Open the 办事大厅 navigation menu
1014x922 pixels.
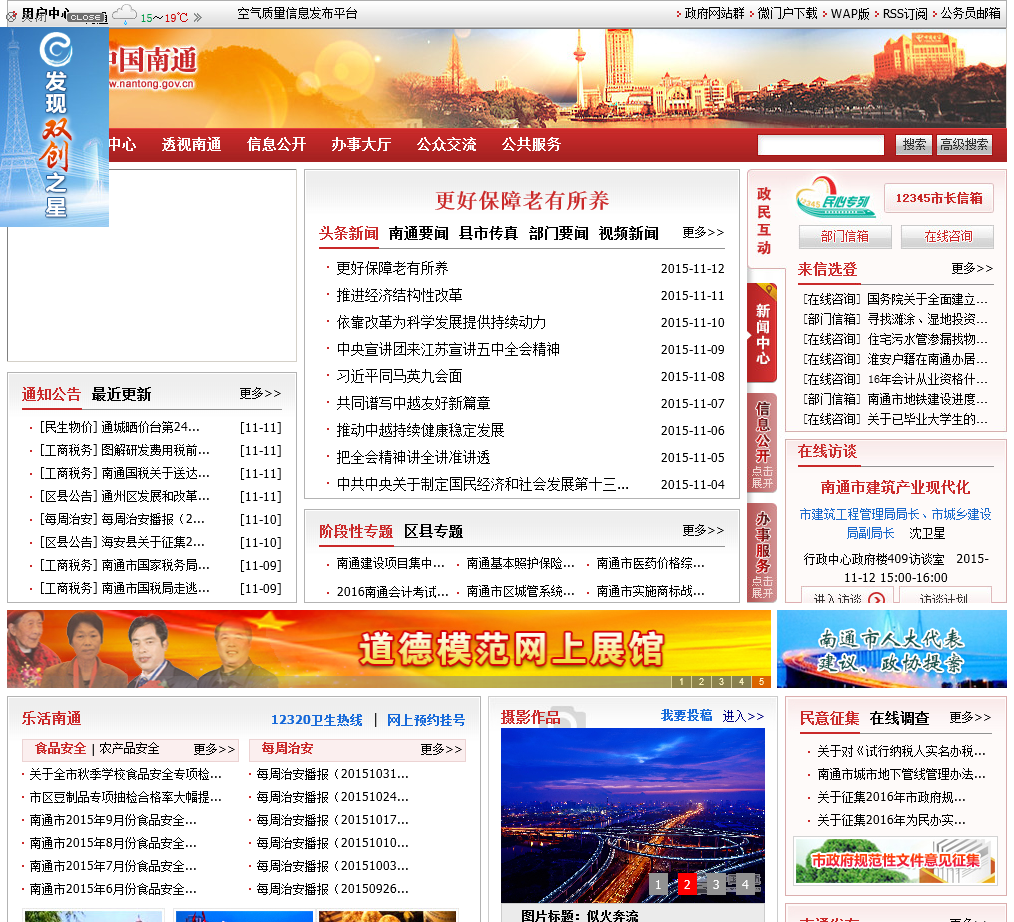point(361,144)
